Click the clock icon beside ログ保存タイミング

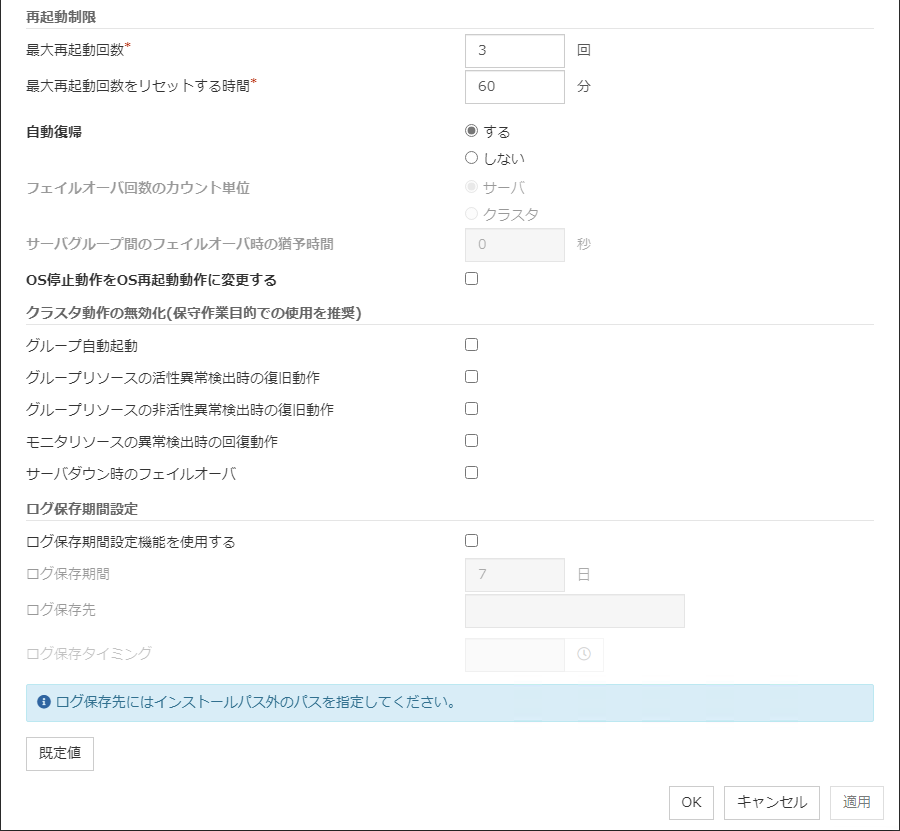(x=584, y=654)
